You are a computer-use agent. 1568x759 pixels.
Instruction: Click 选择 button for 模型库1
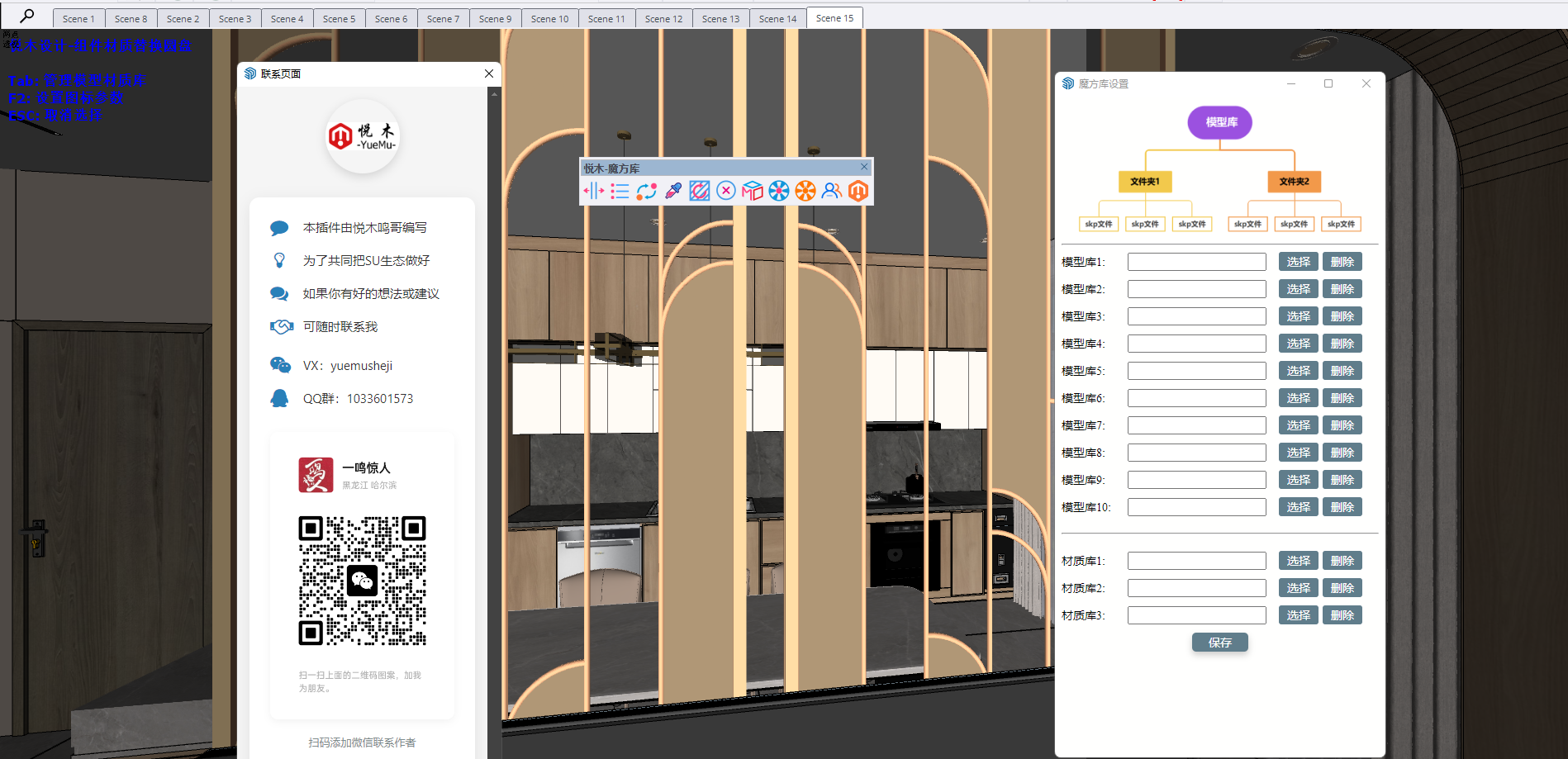1298,262
